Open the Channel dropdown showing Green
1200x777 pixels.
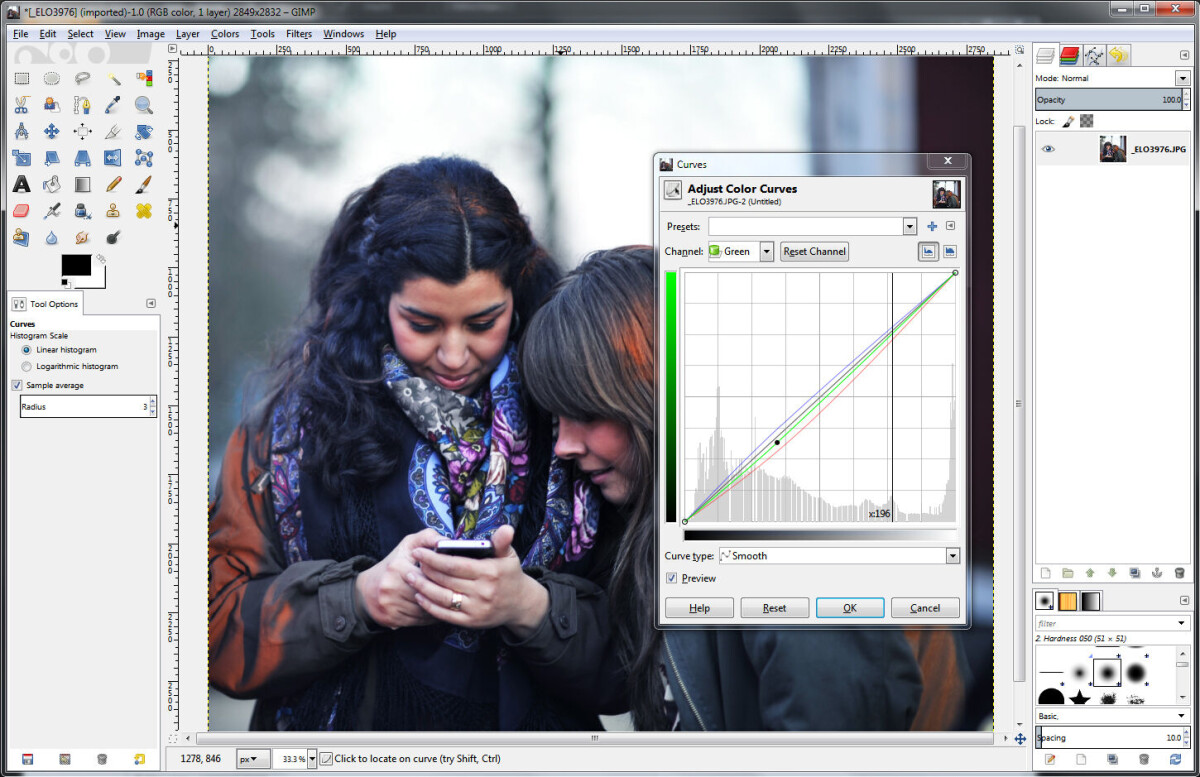(766, 252)
